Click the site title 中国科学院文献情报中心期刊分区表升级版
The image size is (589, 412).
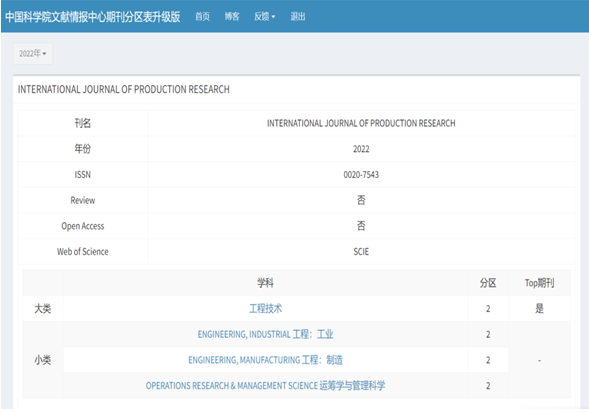click(93, 17)
